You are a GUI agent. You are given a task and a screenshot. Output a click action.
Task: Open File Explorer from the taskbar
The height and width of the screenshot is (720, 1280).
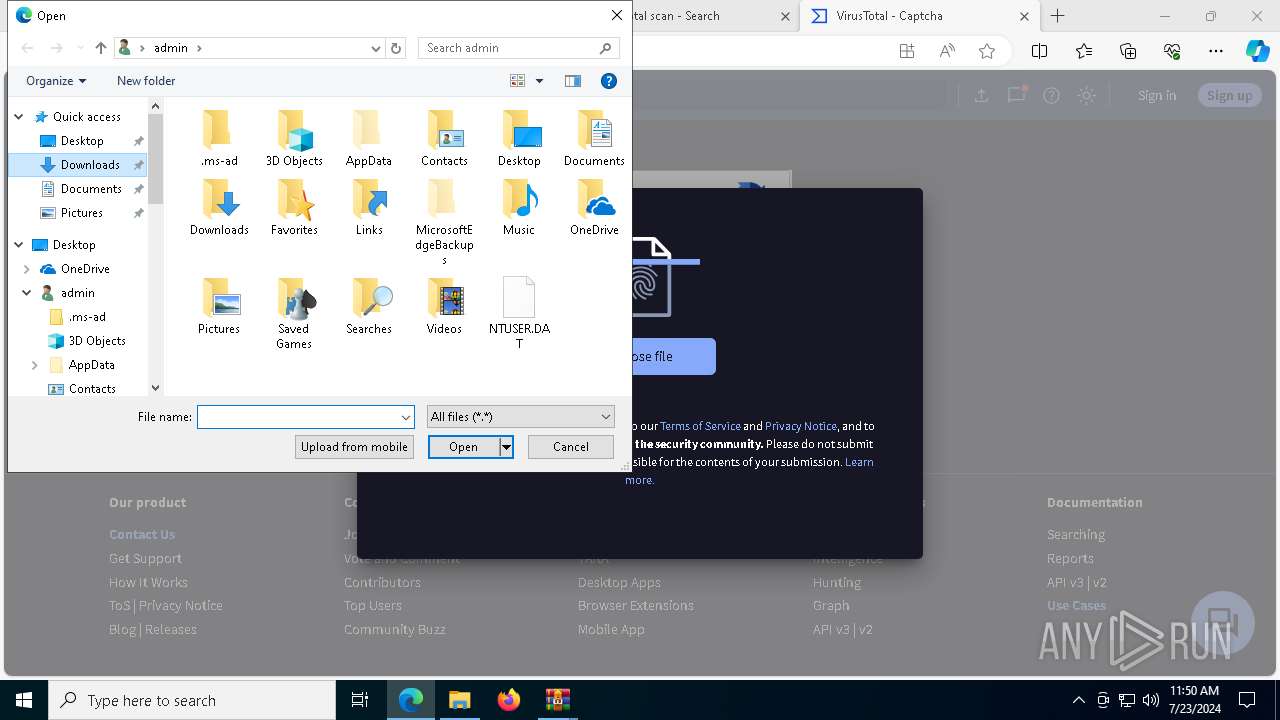tap(459, 700)
